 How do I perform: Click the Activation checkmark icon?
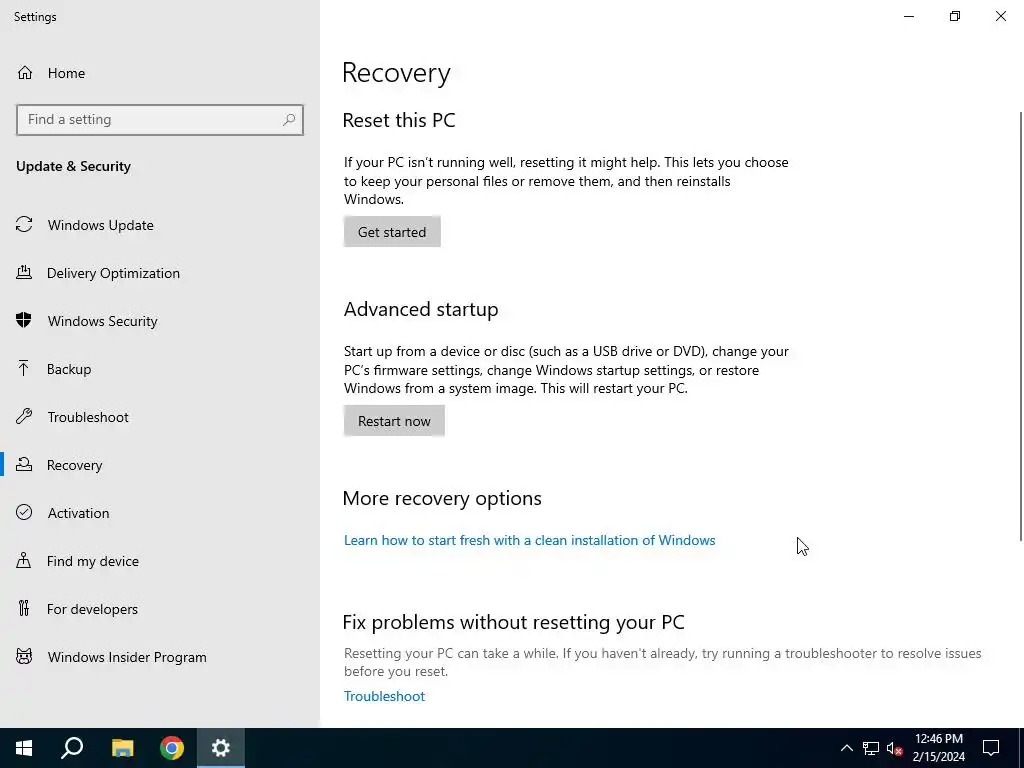pos(24,513)
